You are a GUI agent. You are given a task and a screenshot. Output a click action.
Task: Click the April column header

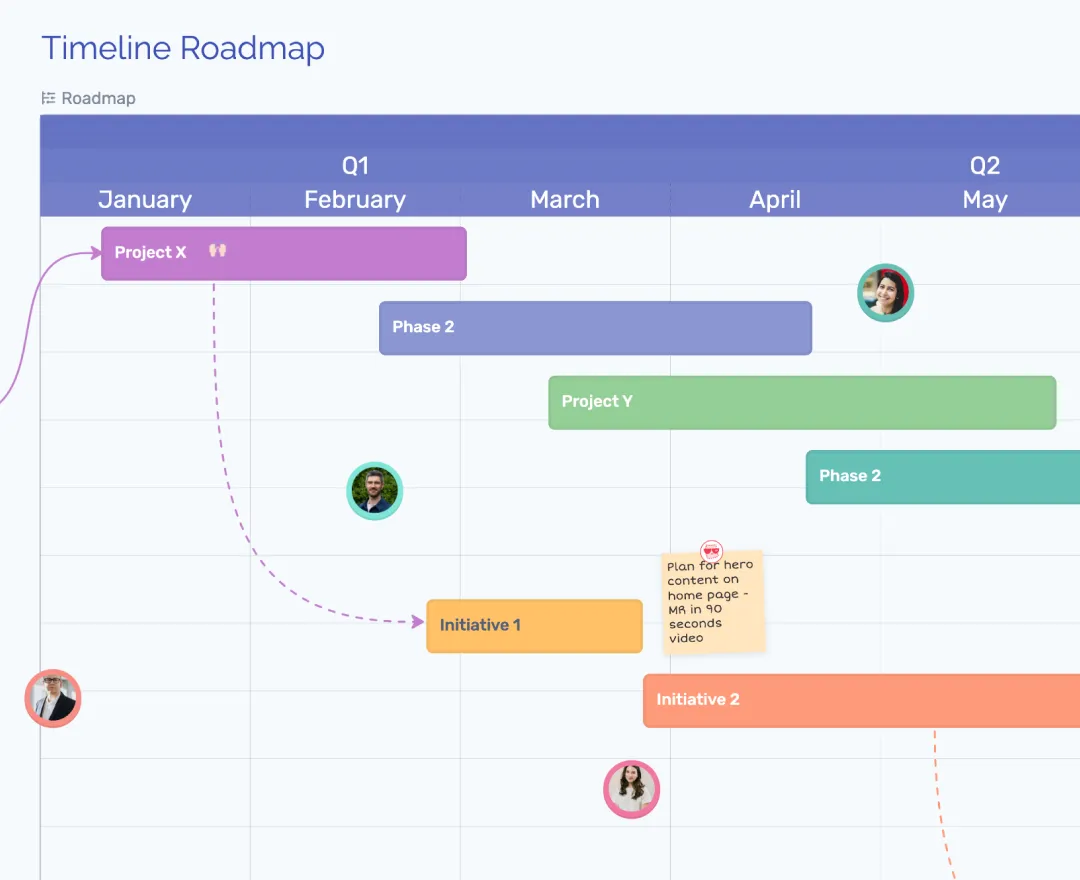pos(775,199)
